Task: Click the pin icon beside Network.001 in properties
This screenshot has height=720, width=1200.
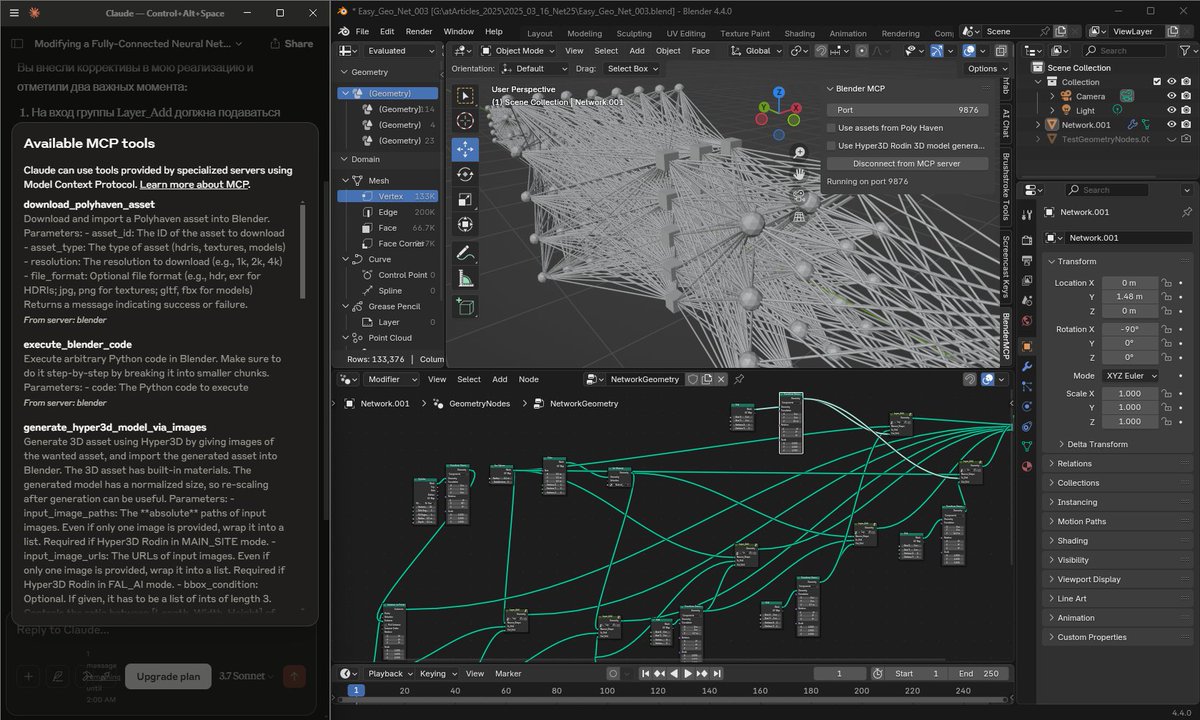Action: 1187,212
